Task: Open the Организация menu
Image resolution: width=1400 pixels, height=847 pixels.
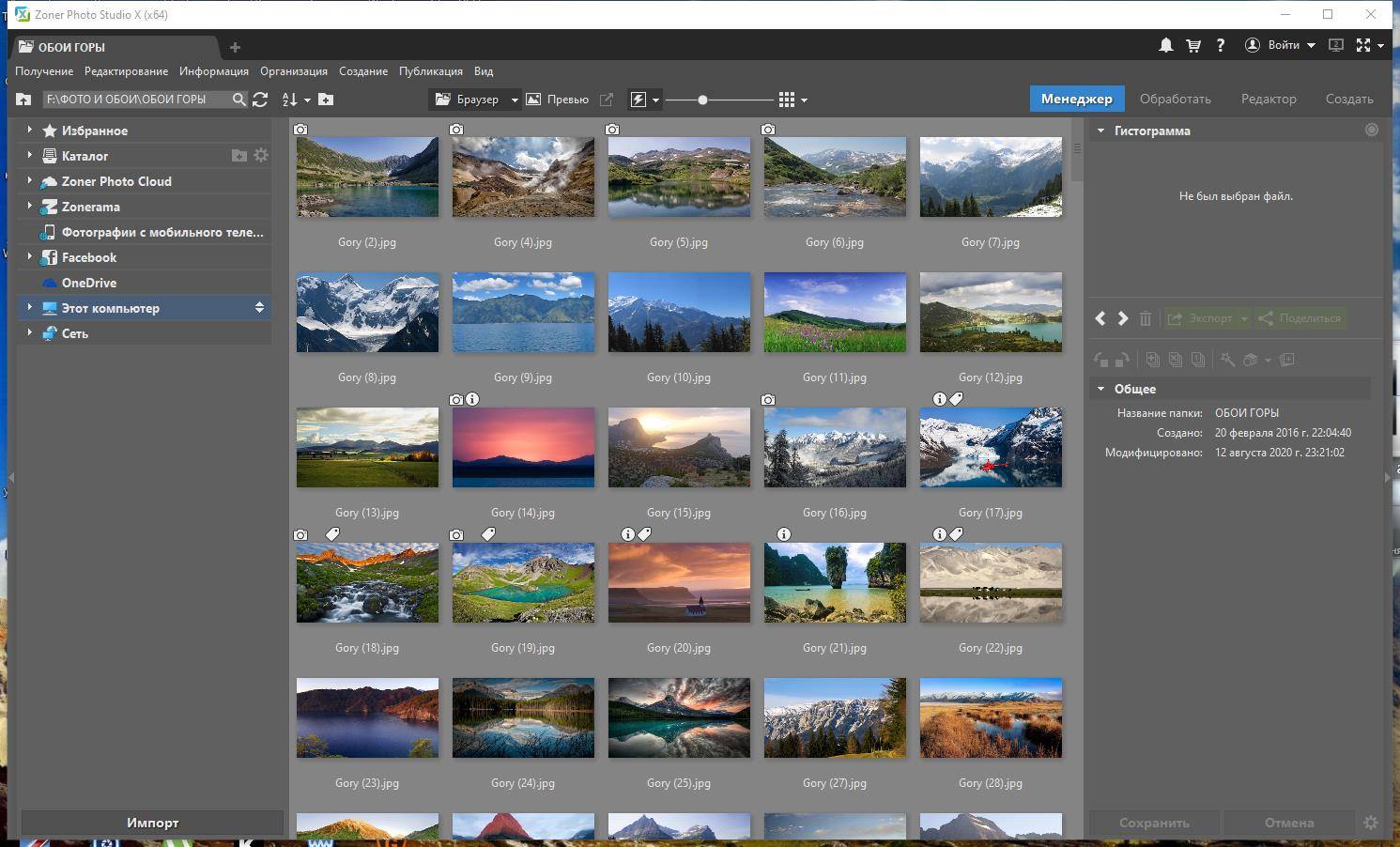Action: pyautogui.click(x=294, y=71)
